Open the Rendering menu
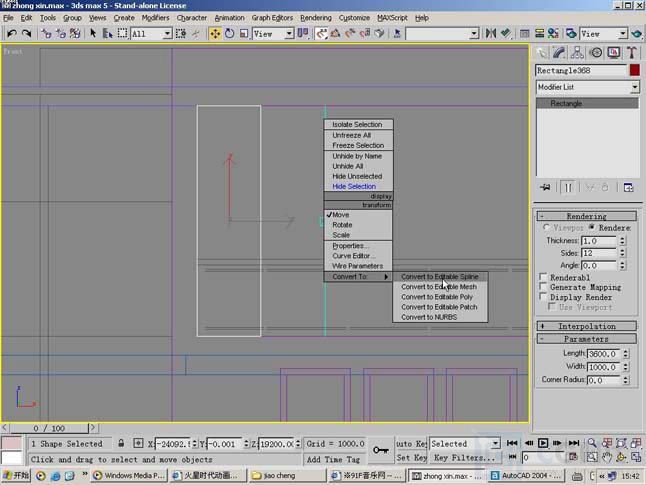Viewport: 646px width, 485px height. [316, 18]
